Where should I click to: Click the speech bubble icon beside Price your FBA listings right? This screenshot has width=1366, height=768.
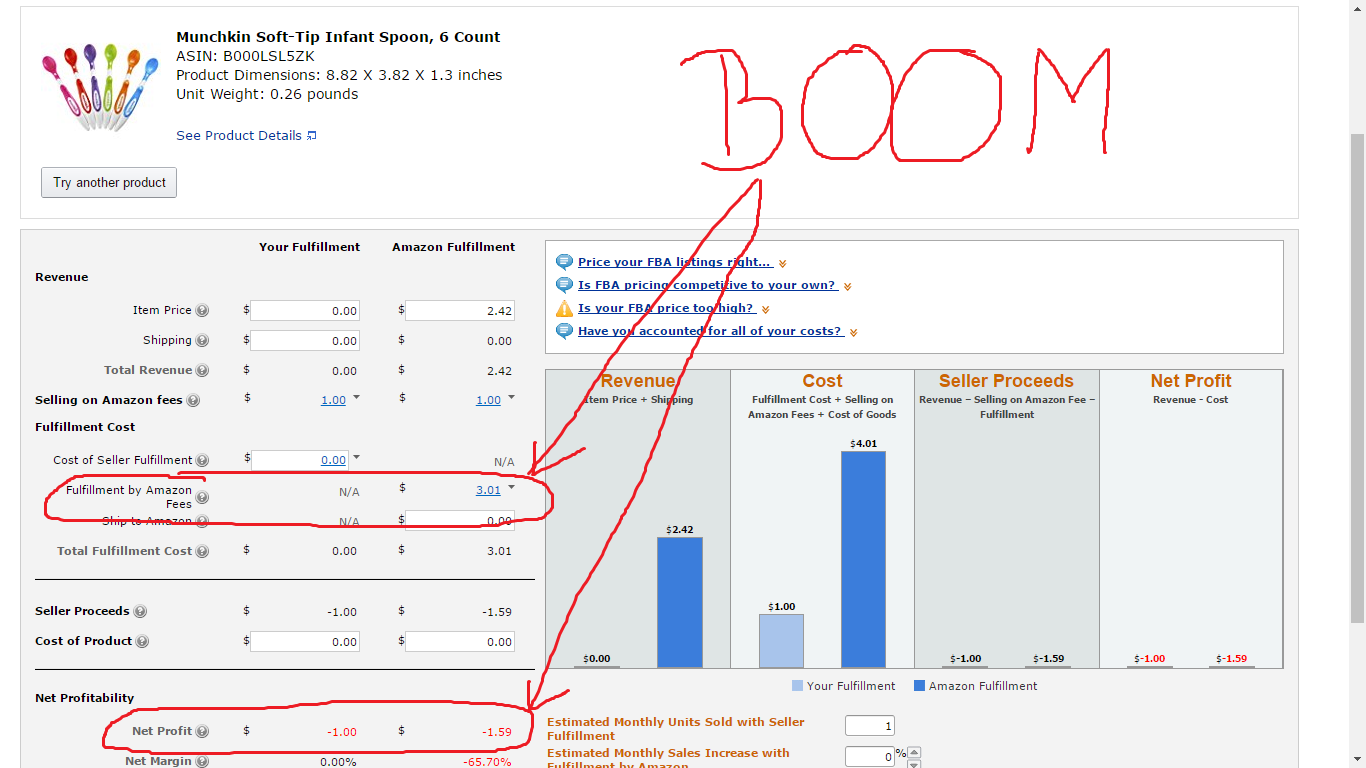564,262
